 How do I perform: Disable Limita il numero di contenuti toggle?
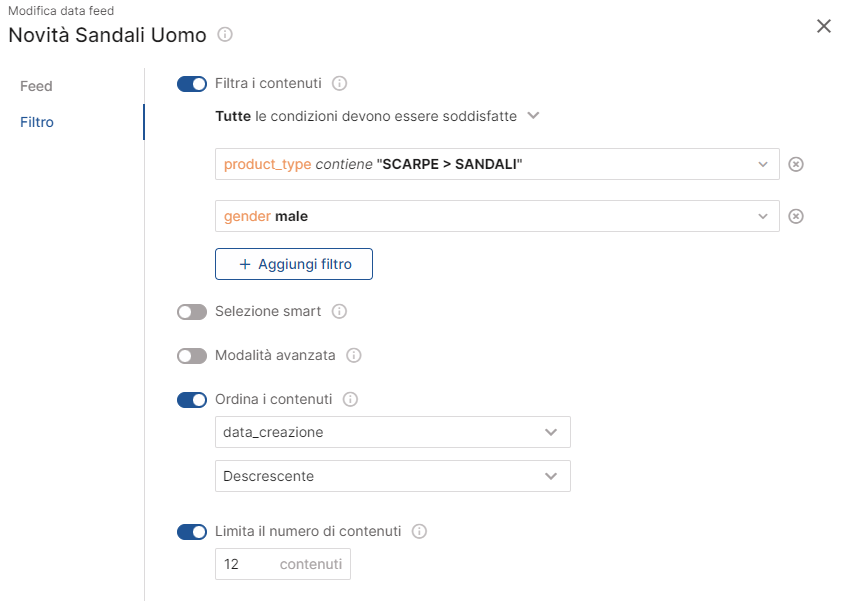(x=192, y=532)
